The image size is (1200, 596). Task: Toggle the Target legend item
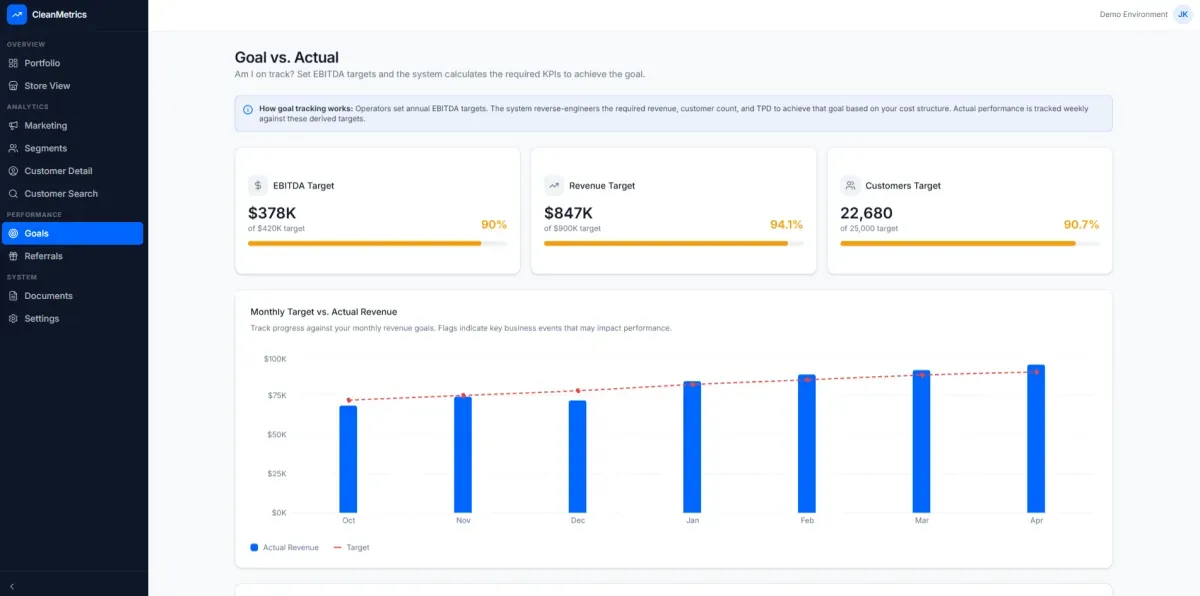click(351, 547)
